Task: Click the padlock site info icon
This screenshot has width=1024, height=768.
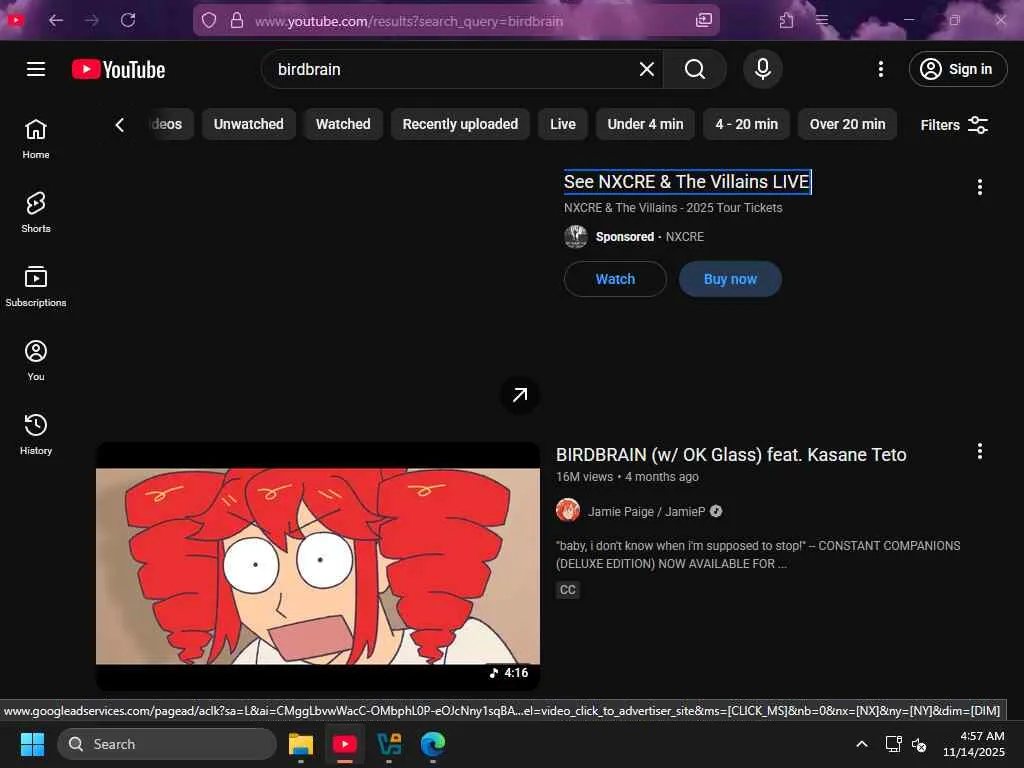Action: pos(236,20)
